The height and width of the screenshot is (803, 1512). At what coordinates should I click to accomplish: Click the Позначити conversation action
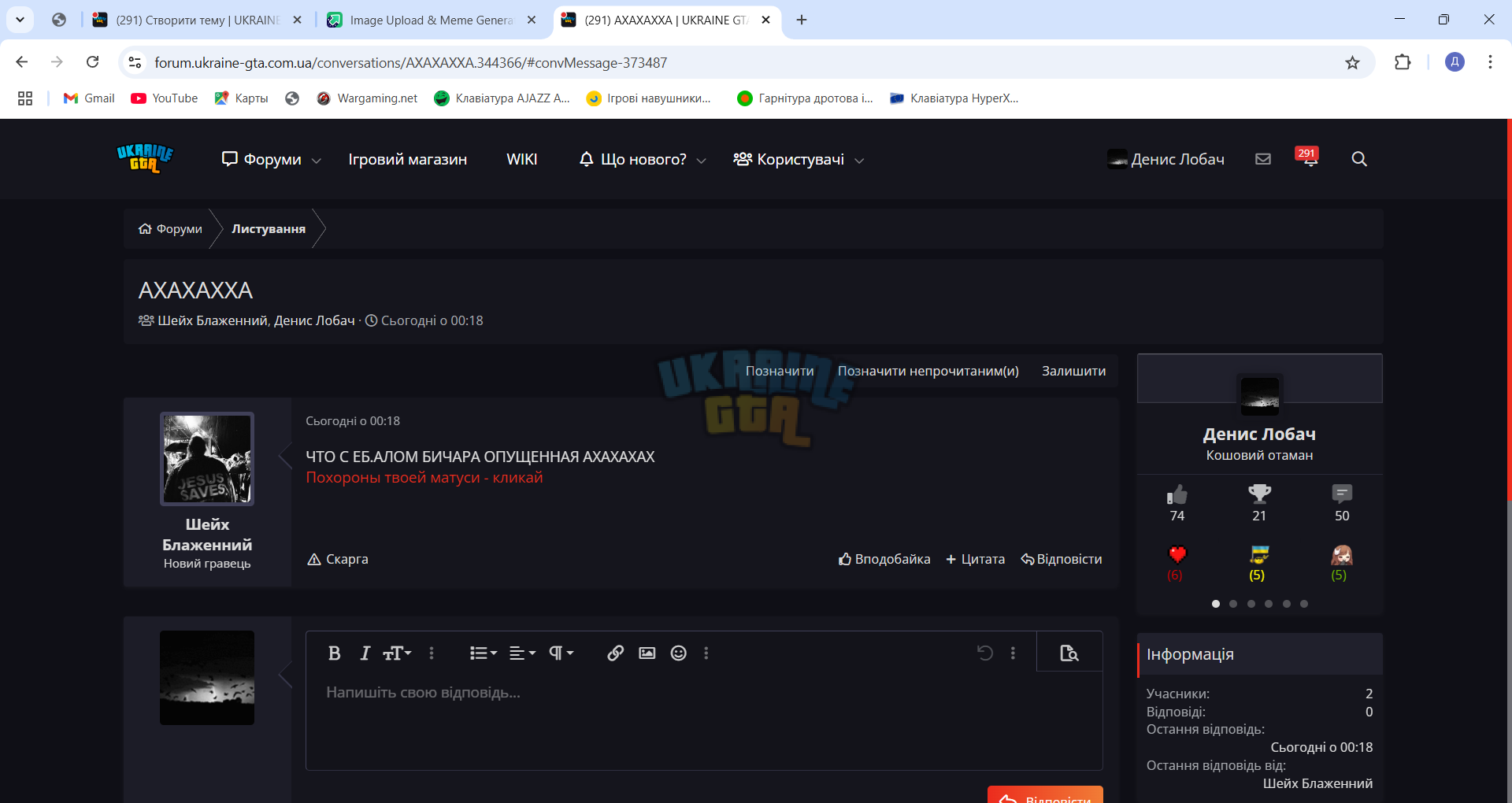pos(780,371)
